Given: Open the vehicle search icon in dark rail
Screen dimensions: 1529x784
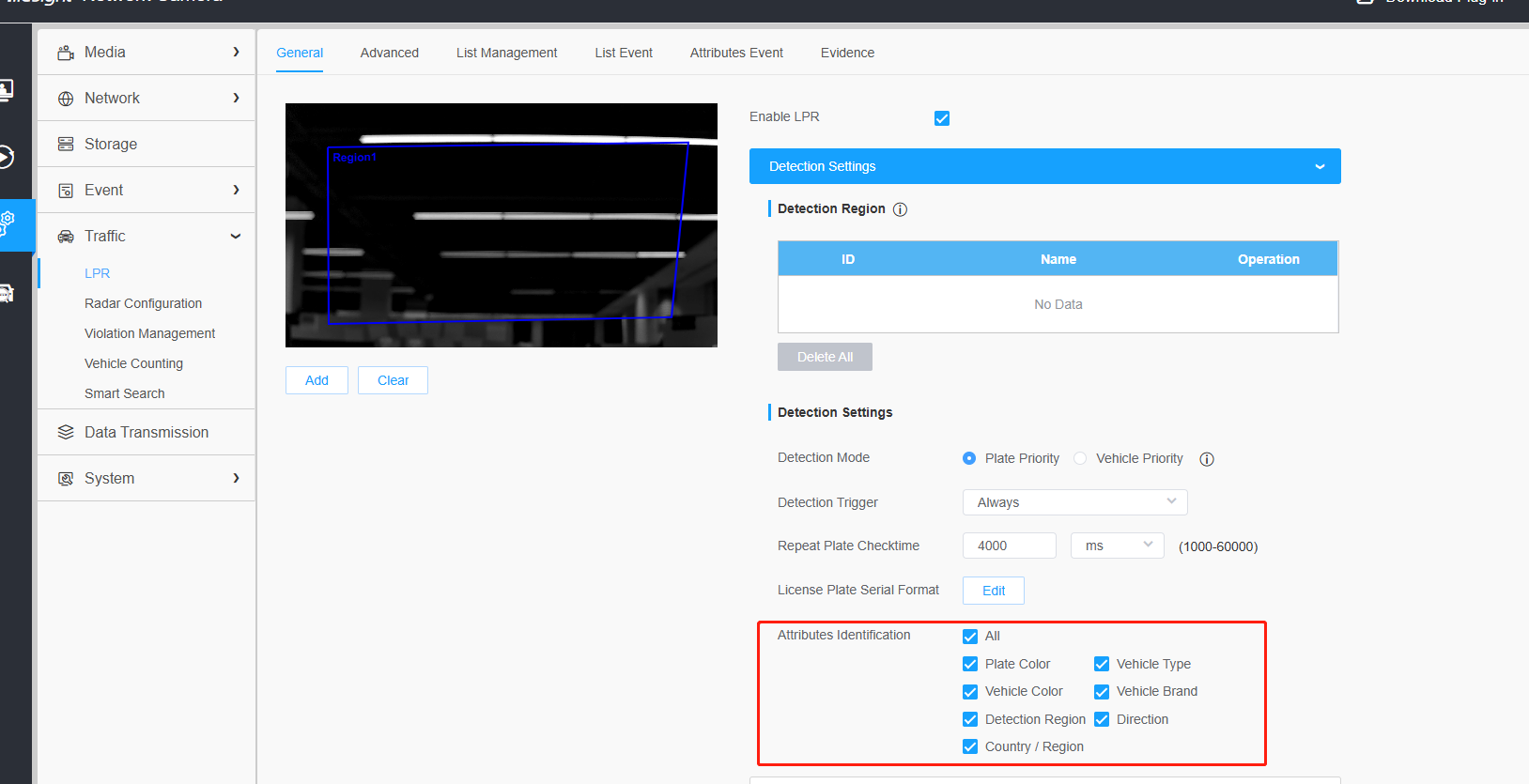Looking at the screenshot, I should click(x=7, y=293).
